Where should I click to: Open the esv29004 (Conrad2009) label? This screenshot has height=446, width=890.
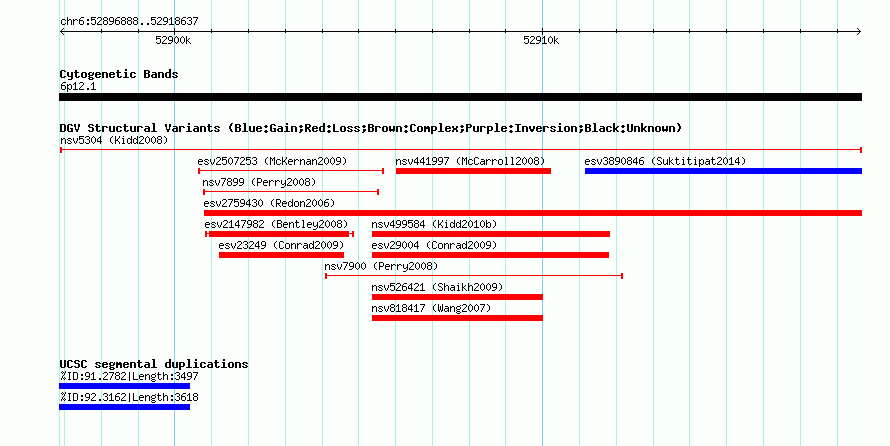[434, 245]
